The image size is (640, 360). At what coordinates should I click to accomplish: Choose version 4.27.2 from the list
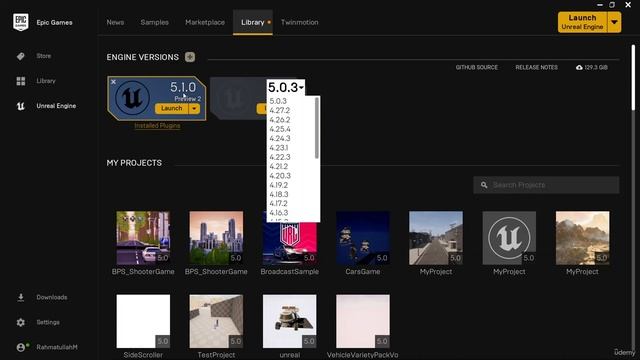tap(280, 110)
